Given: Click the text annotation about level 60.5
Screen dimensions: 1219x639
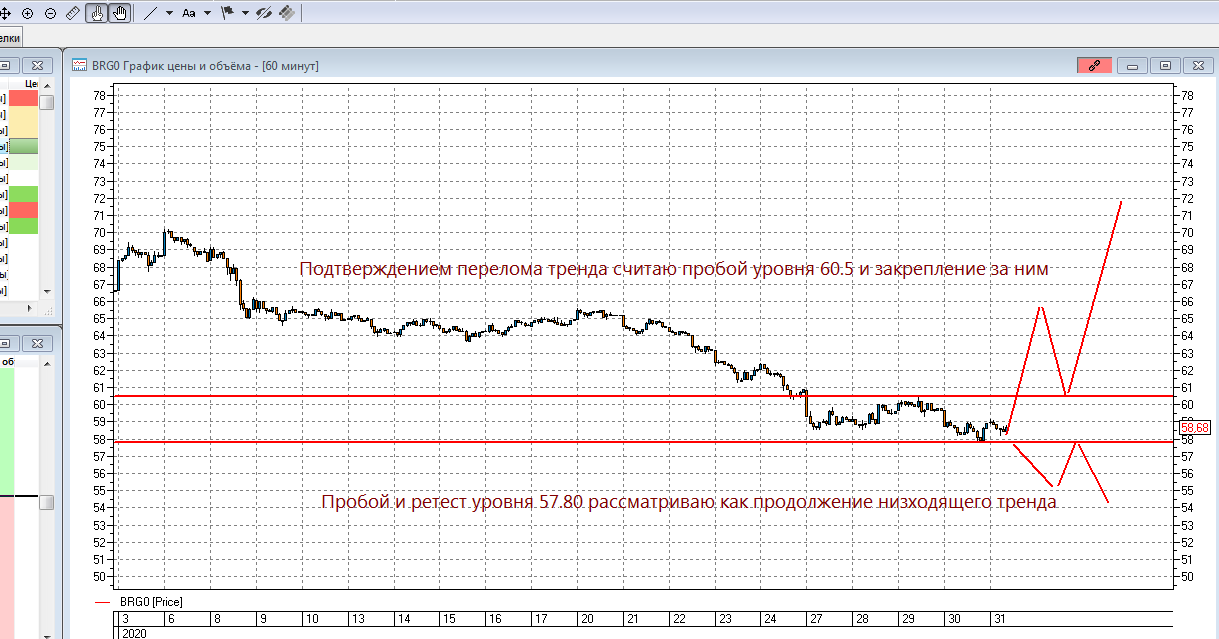Looking at the screenshot, I should pyautogui.click(x=675, y=270).
